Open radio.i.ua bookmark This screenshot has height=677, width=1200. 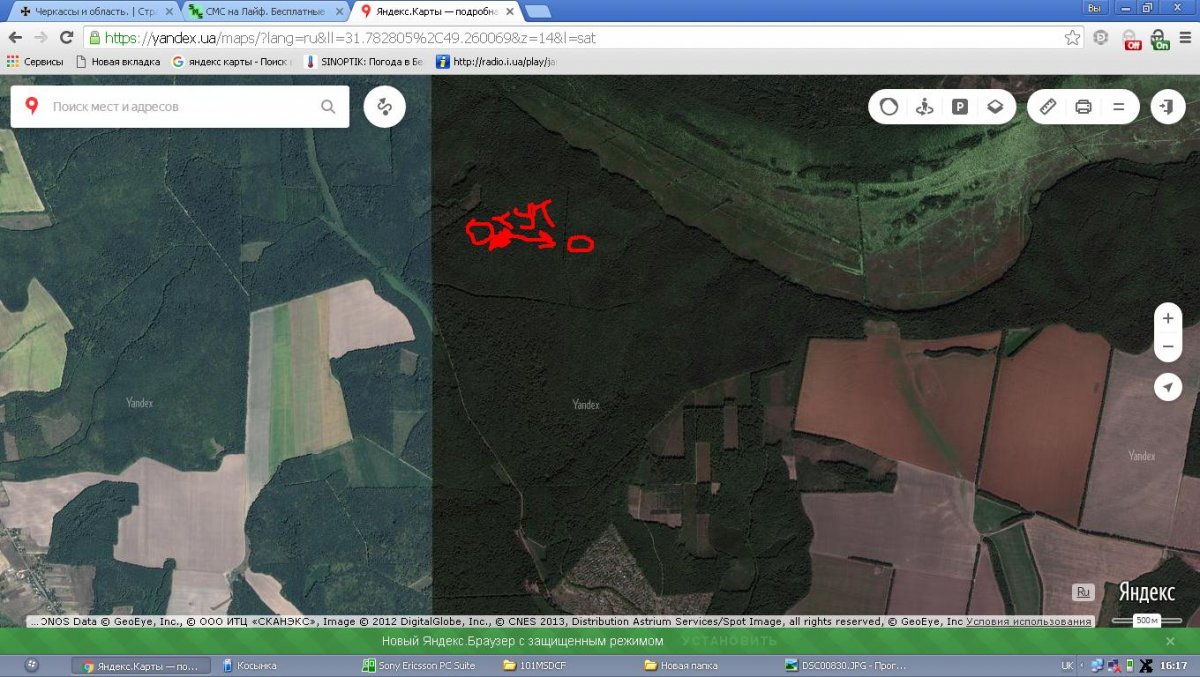(x=496, y=61)
